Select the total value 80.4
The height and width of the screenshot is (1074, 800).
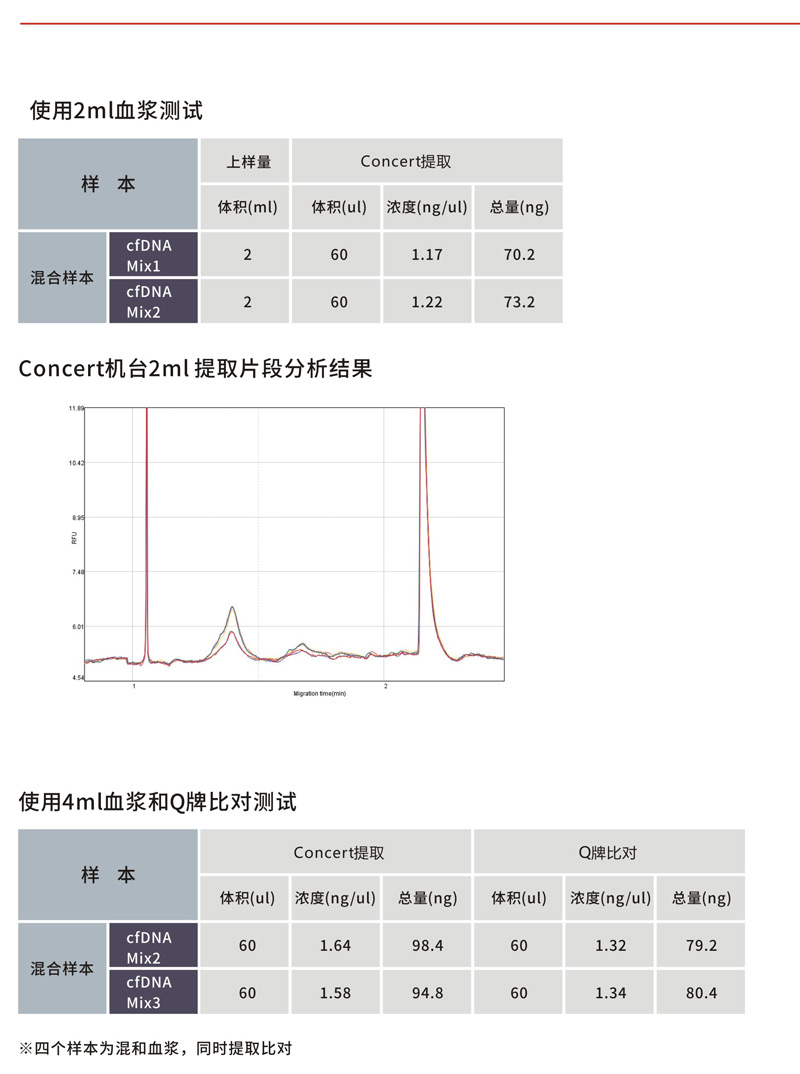(701, 992)
